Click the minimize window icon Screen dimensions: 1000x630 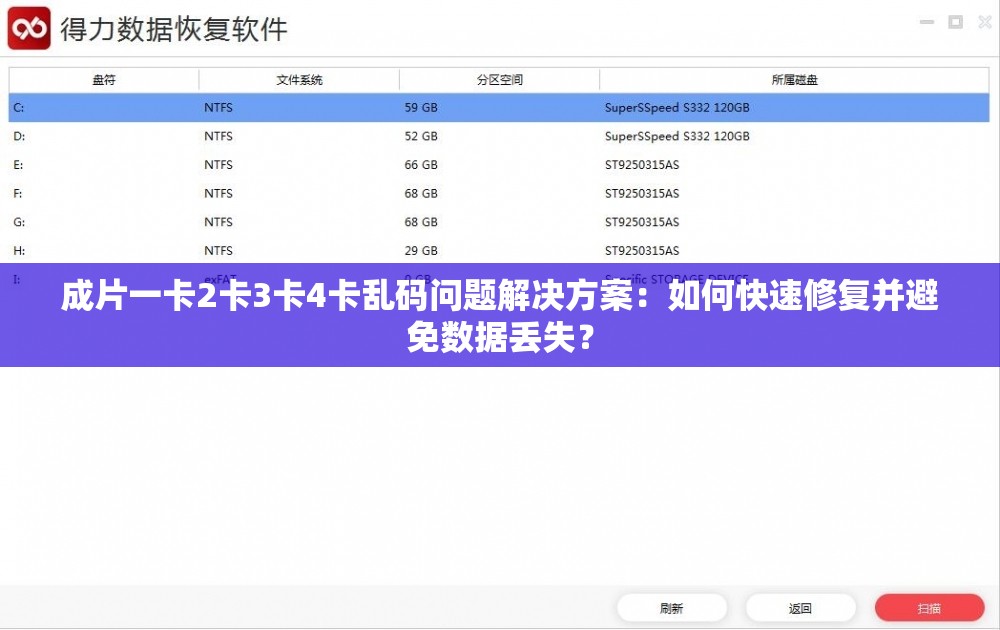pos(925,21)
